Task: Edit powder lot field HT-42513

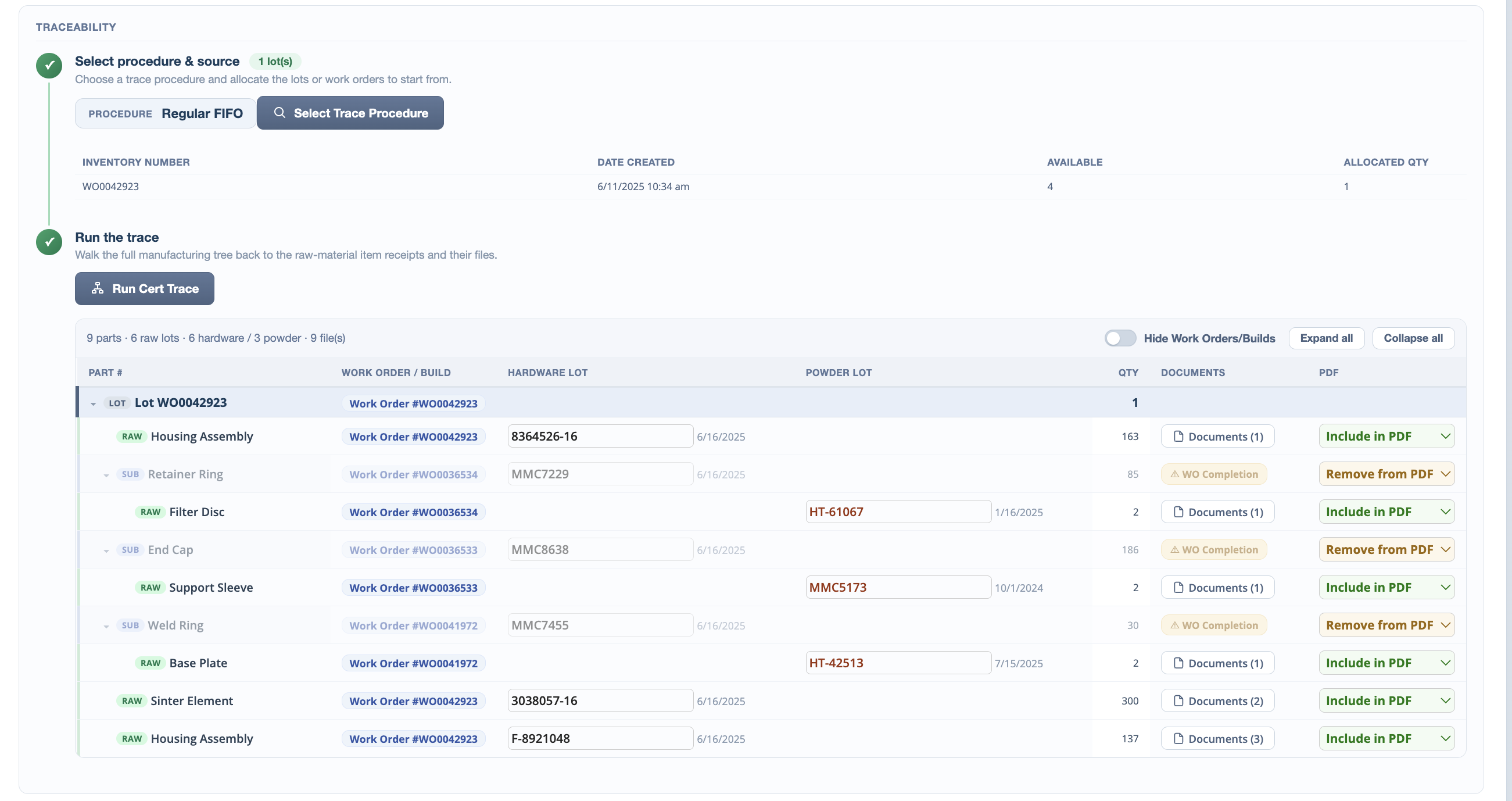Action: click(898, 663)
